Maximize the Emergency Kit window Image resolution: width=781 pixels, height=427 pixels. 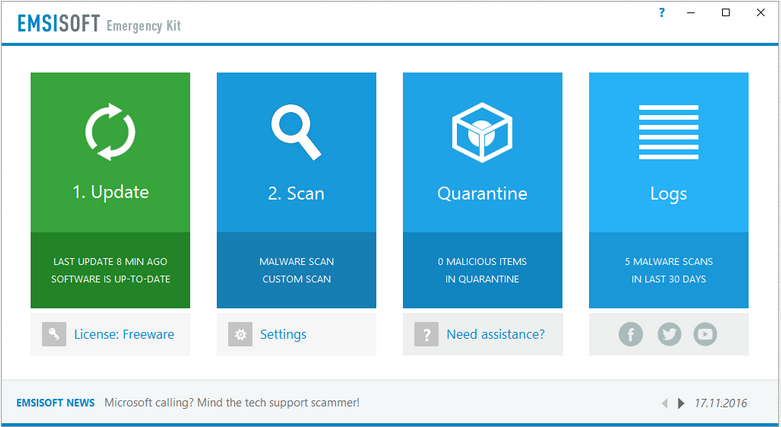726,13
